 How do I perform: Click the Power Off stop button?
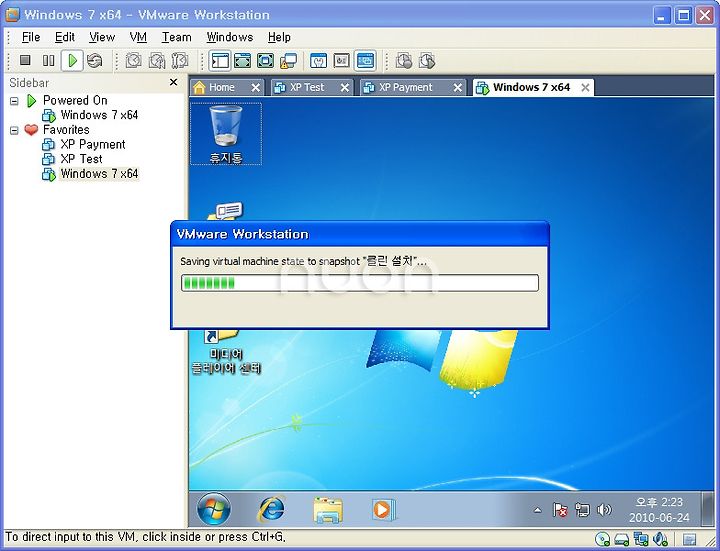click(x=25, y=60)
